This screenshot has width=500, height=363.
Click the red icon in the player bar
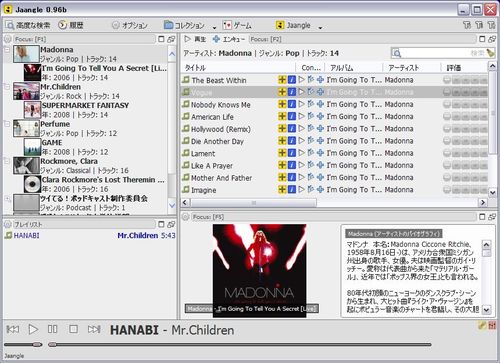[x=492, y=325]
